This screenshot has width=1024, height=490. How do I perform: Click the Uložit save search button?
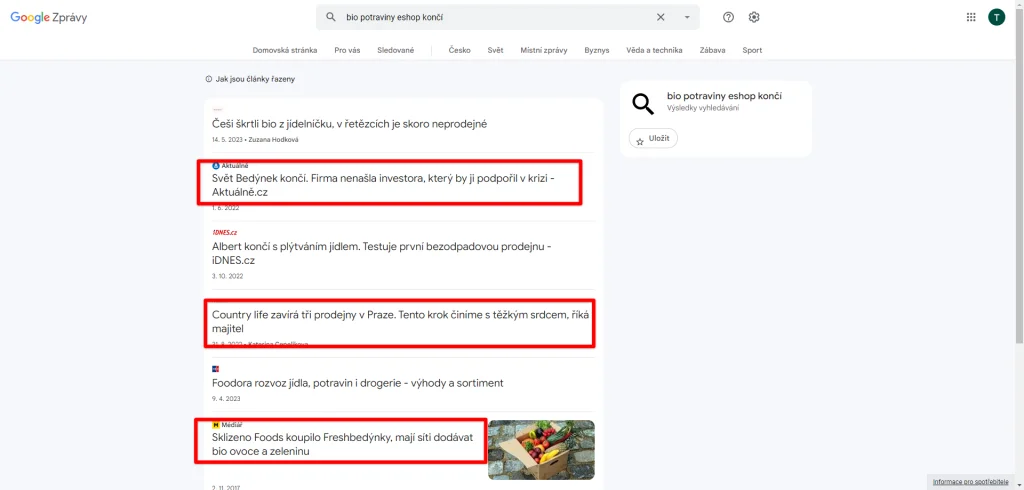[x=653, y=139]
